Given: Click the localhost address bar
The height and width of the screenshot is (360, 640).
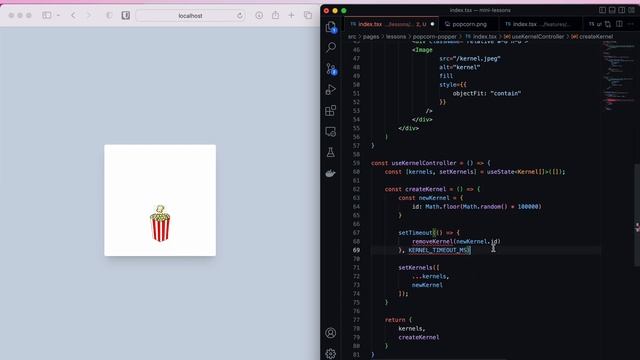Looking at the screenshot, I should [190, 16].
